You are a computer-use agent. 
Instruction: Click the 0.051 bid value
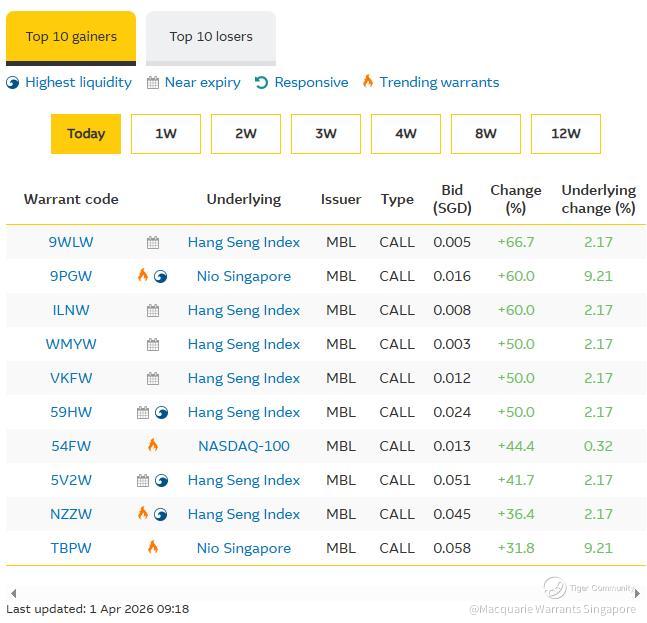click(x=452, y=480)
